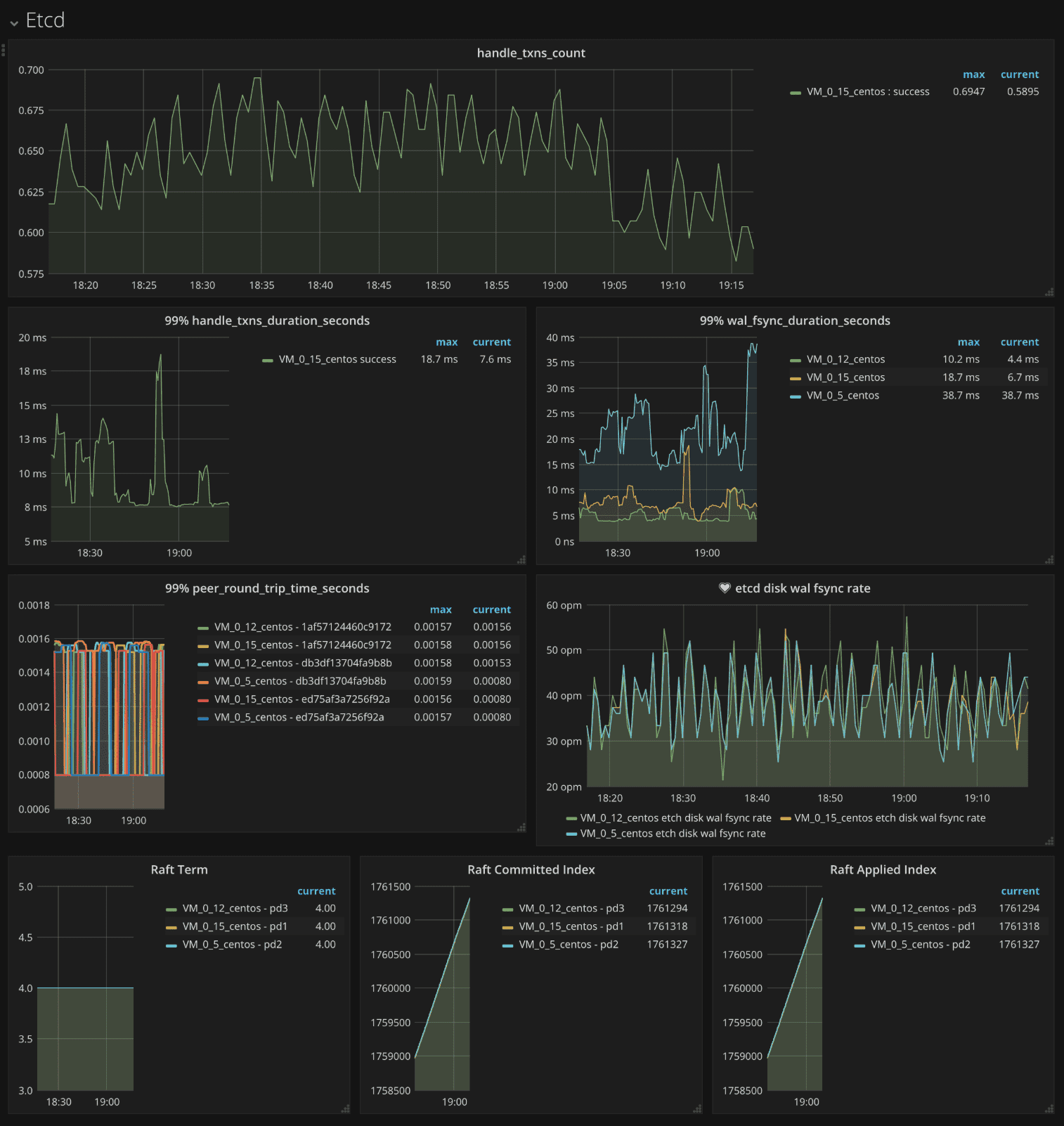
Task: Sort by max column in handle_txns_count legend
Action: pos(973,75)
